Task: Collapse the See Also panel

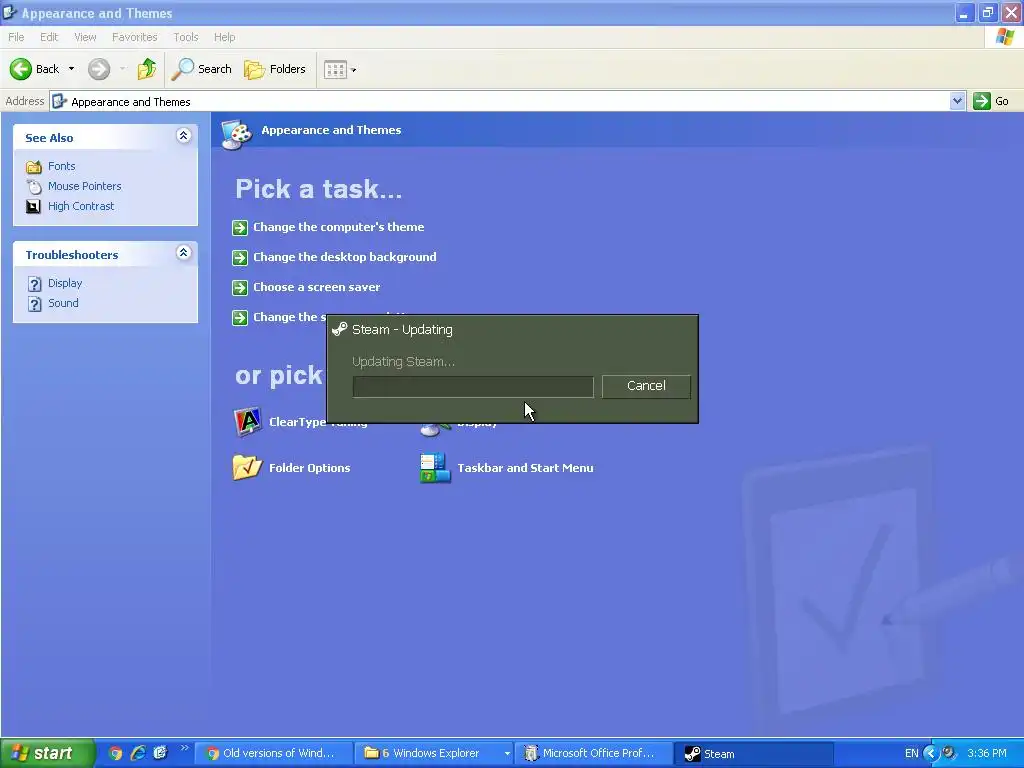Action: click(184, 135)
